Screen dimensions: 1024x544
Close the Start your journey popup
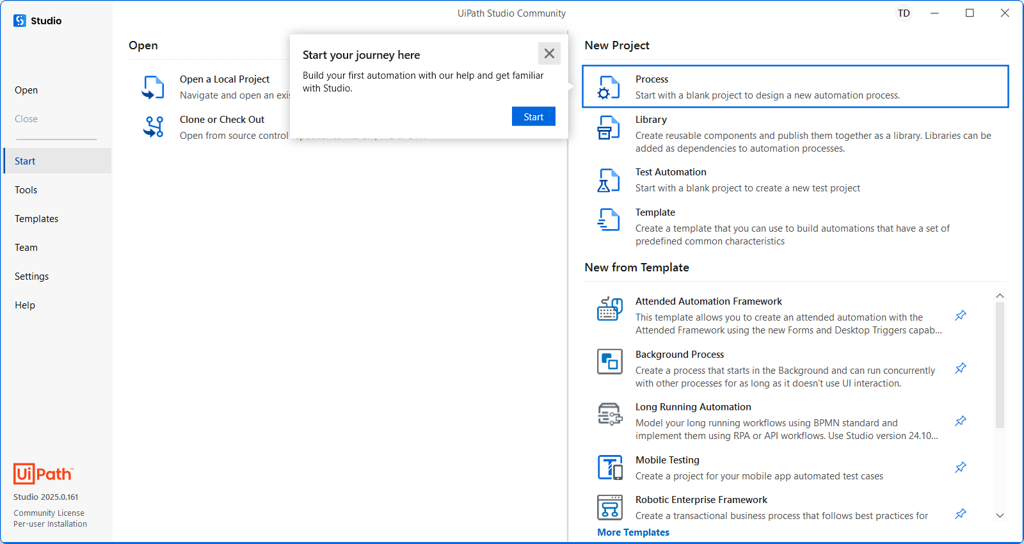pyautogui.click(x=549, y=54)
